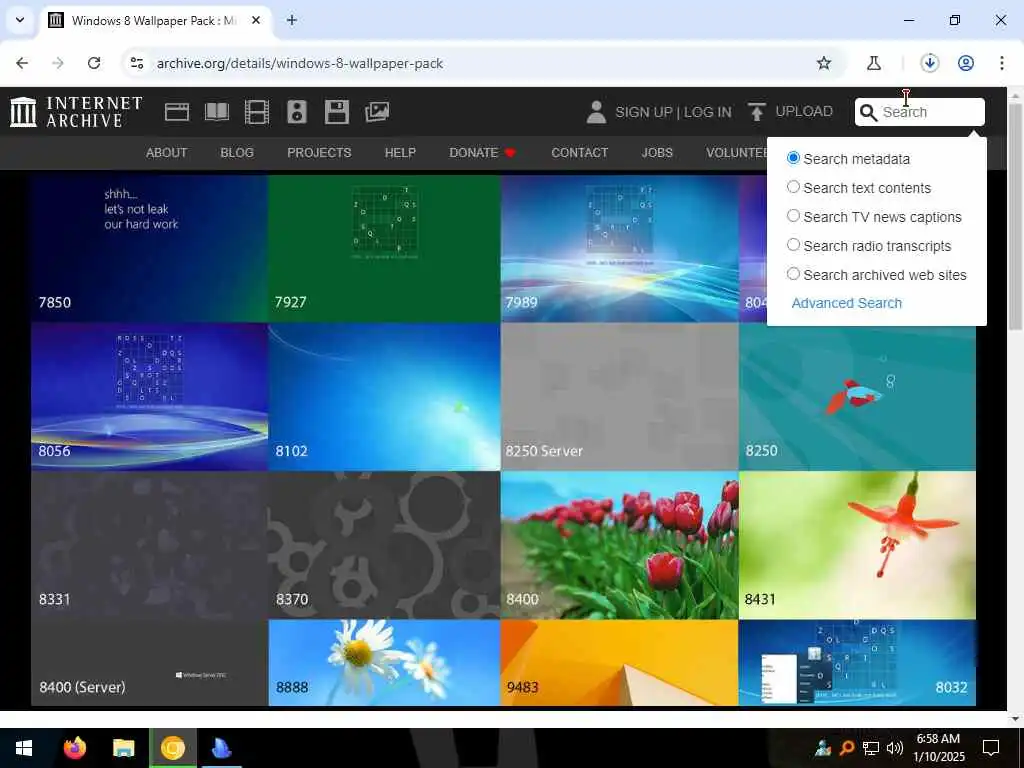1024x768 pixels.
Task: Open the 8331 dark wallpaper thumbnail
Action: click(150, 545)
